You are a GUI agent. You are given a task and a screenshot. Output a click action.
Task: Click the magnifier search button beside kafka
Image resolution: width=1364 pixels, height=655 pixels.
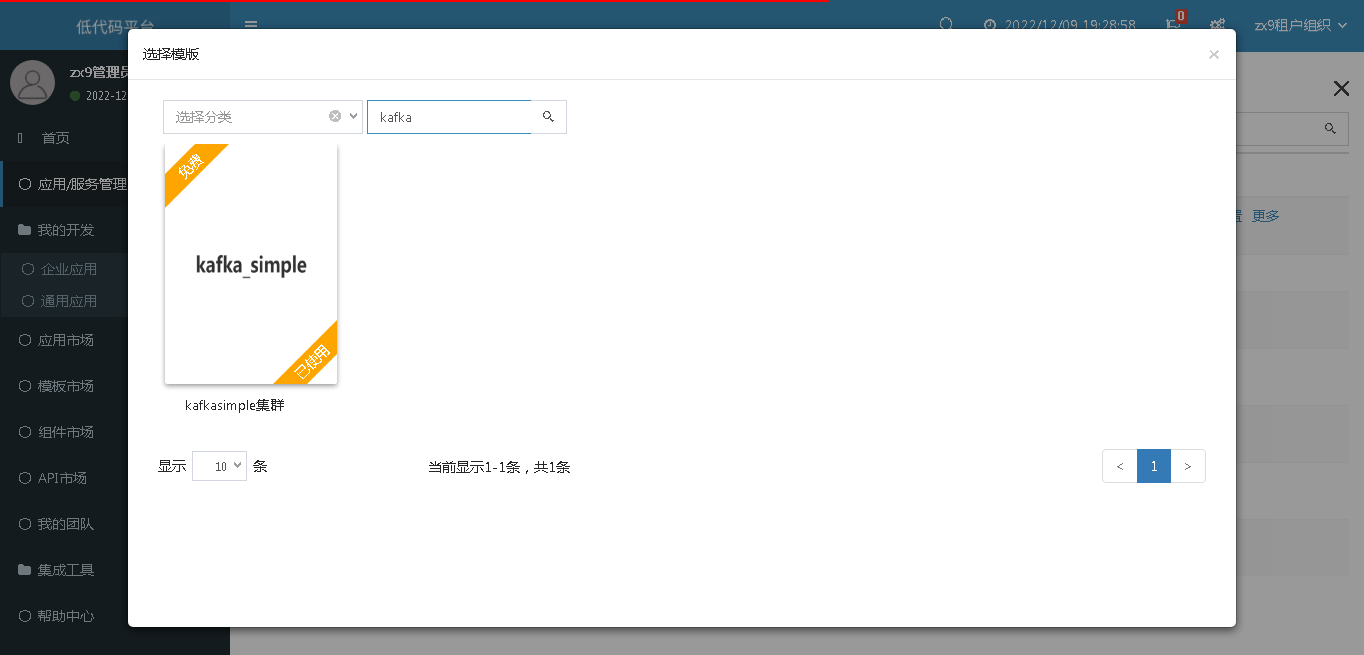(x=548, y=117)
